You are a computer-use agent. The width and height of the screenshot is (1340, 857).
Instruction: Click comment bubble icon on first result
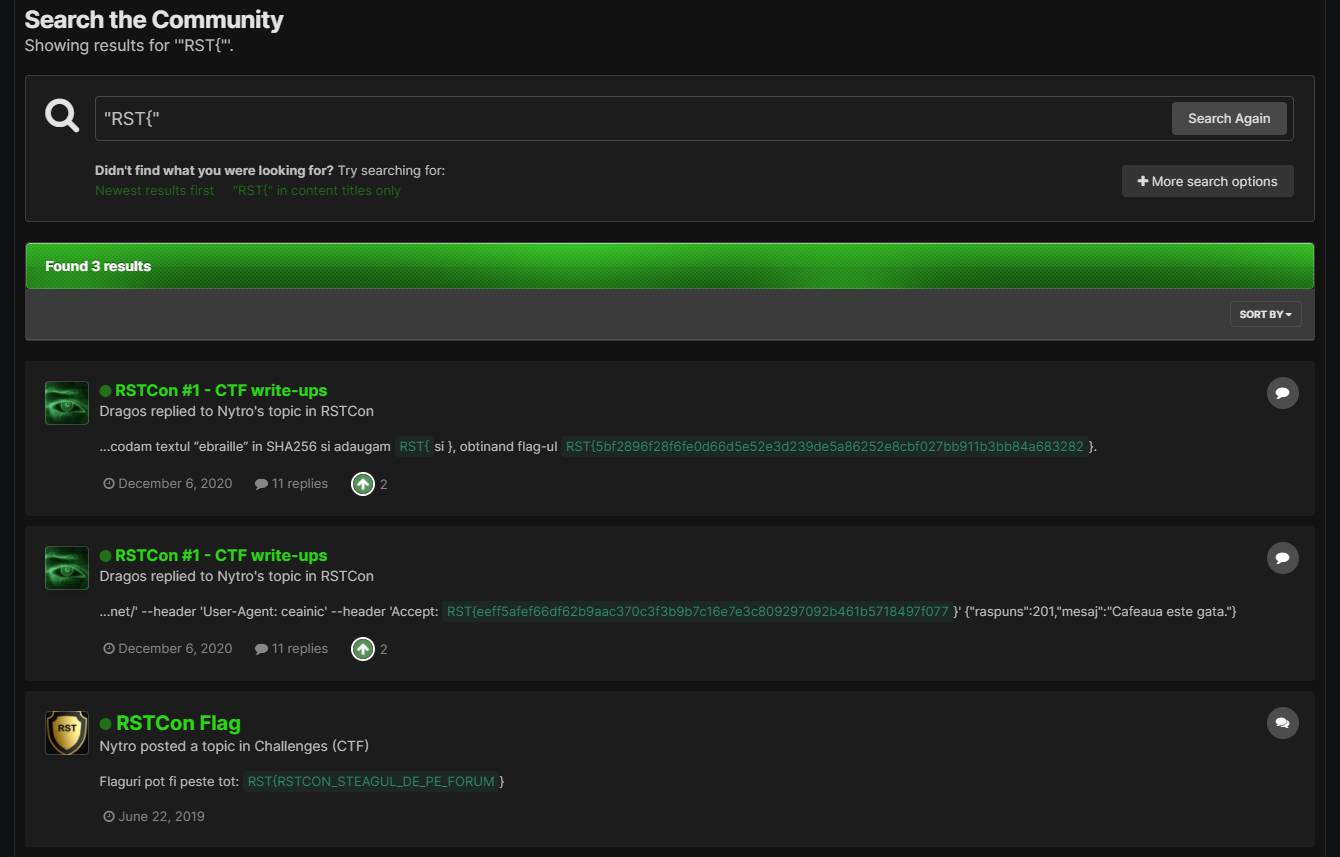(1282, 393)
